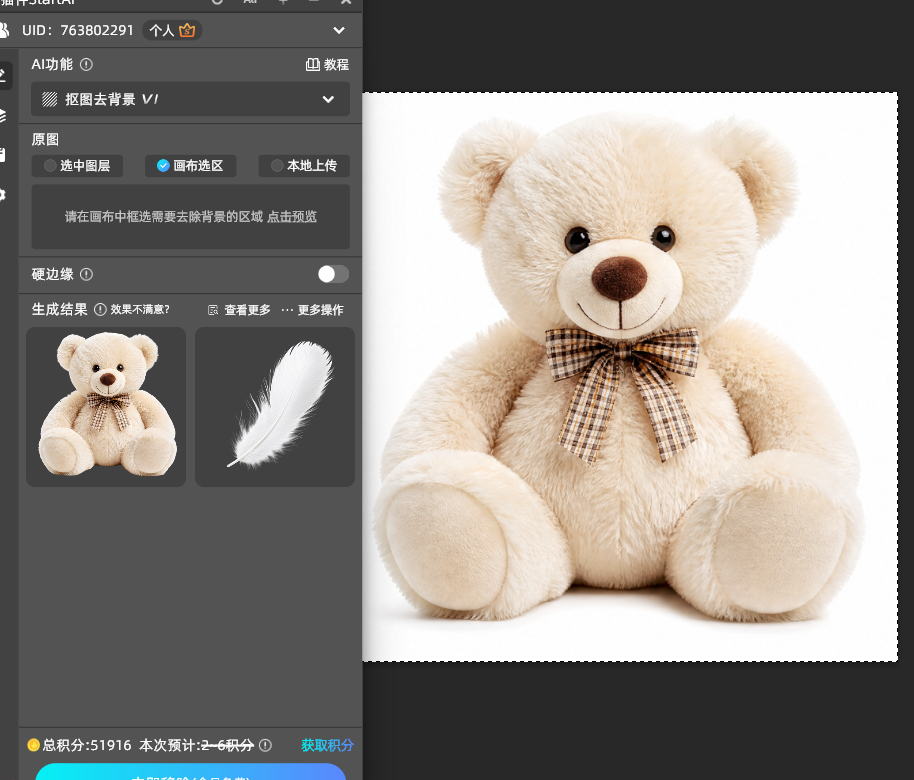Image resolution: width=914 pixels, height=780 pixels.
Task: Open the 更多操作 more actions menu
Action: click(x=312, y=310)
